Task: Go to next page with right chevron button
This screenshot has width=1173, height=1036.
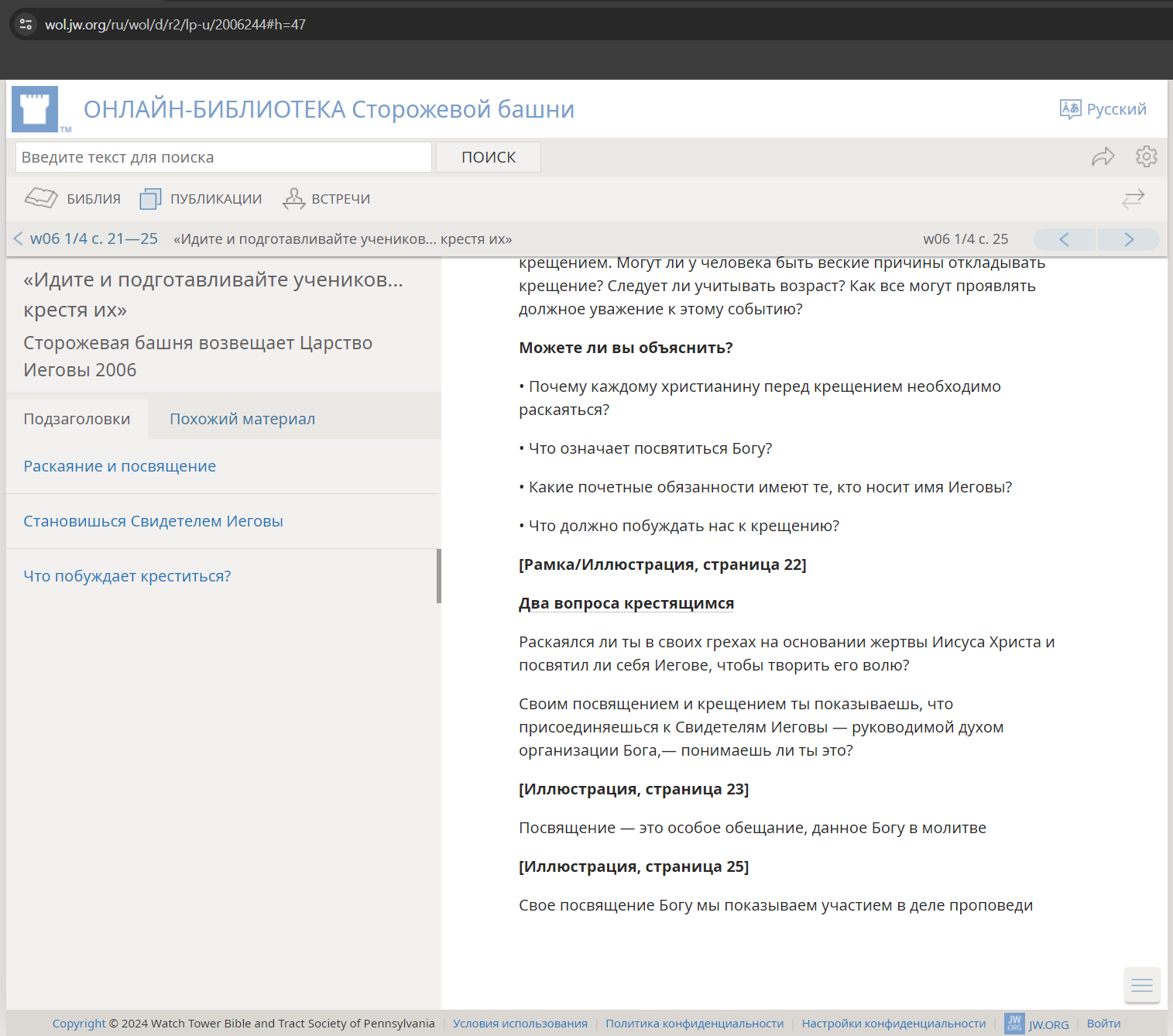Action: 1128,239
